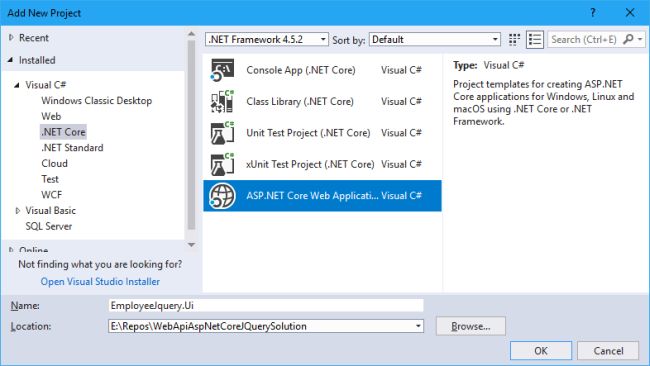The image size is (650, 366).
Task: Click the xUnit Test Project icon
Action: coord(222,165)
